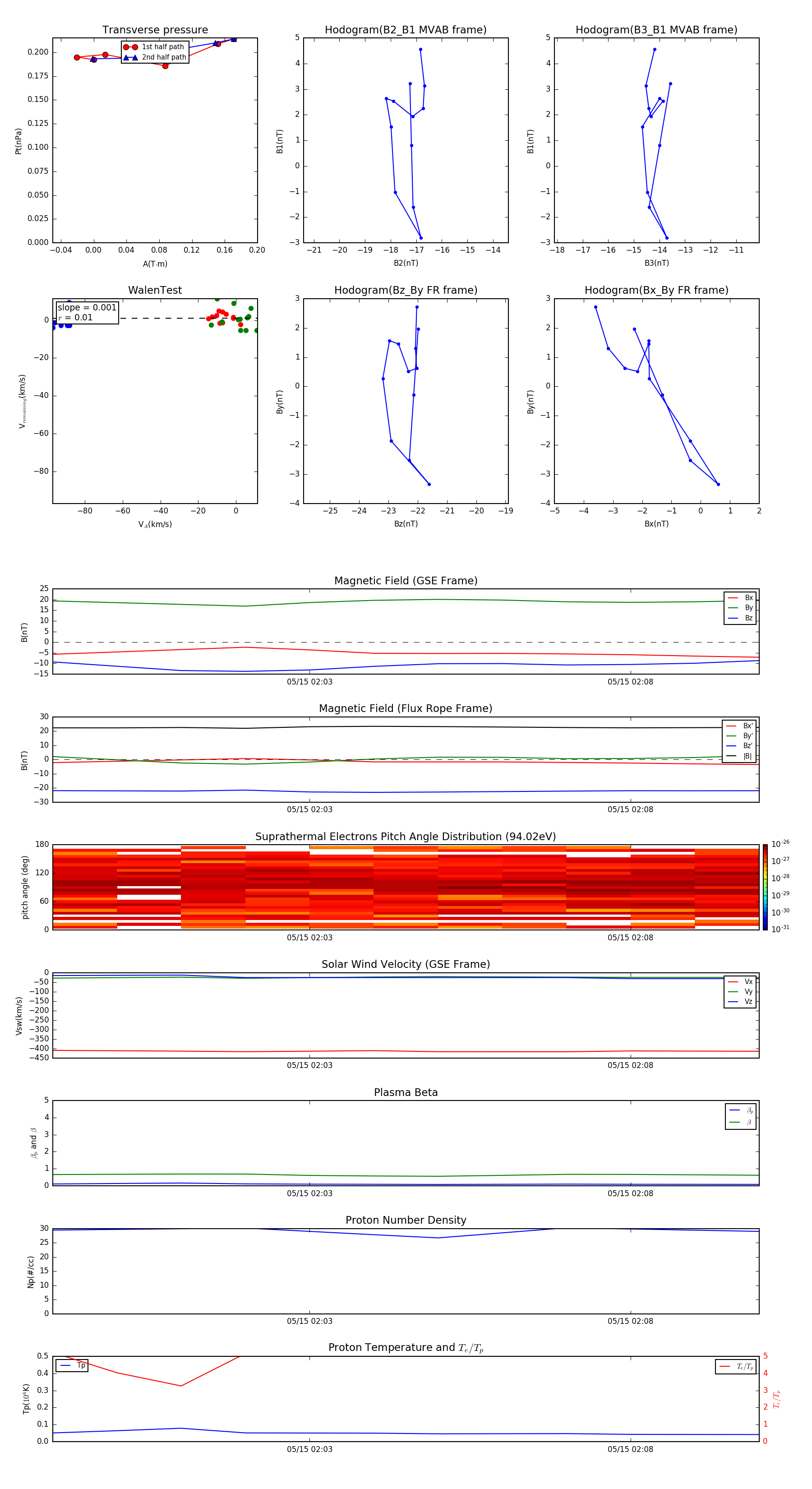Screen dimensions: 812x1489
Task: Click the "2nd half path" legend entry
Action: coord(154,57)
